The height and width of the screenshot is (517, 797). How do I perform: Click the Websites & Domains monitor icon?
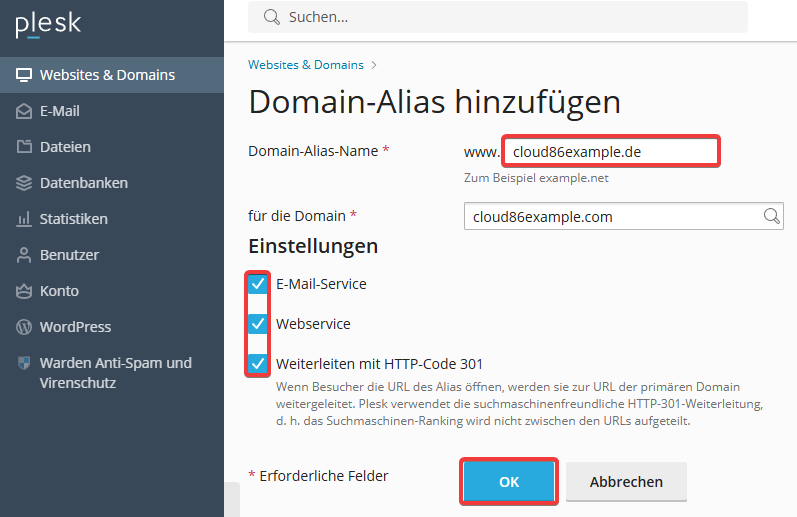pos(23,75)
